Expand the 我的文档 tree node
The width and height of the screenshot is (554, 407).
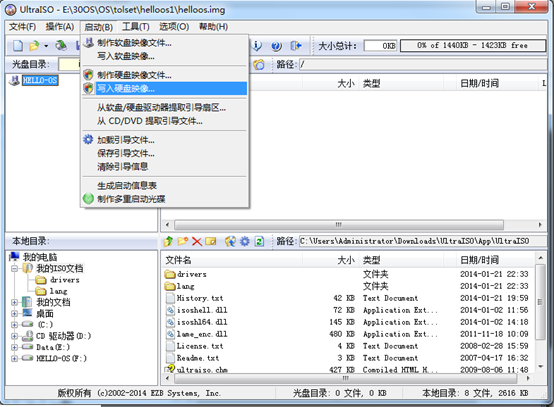point(14,302)
